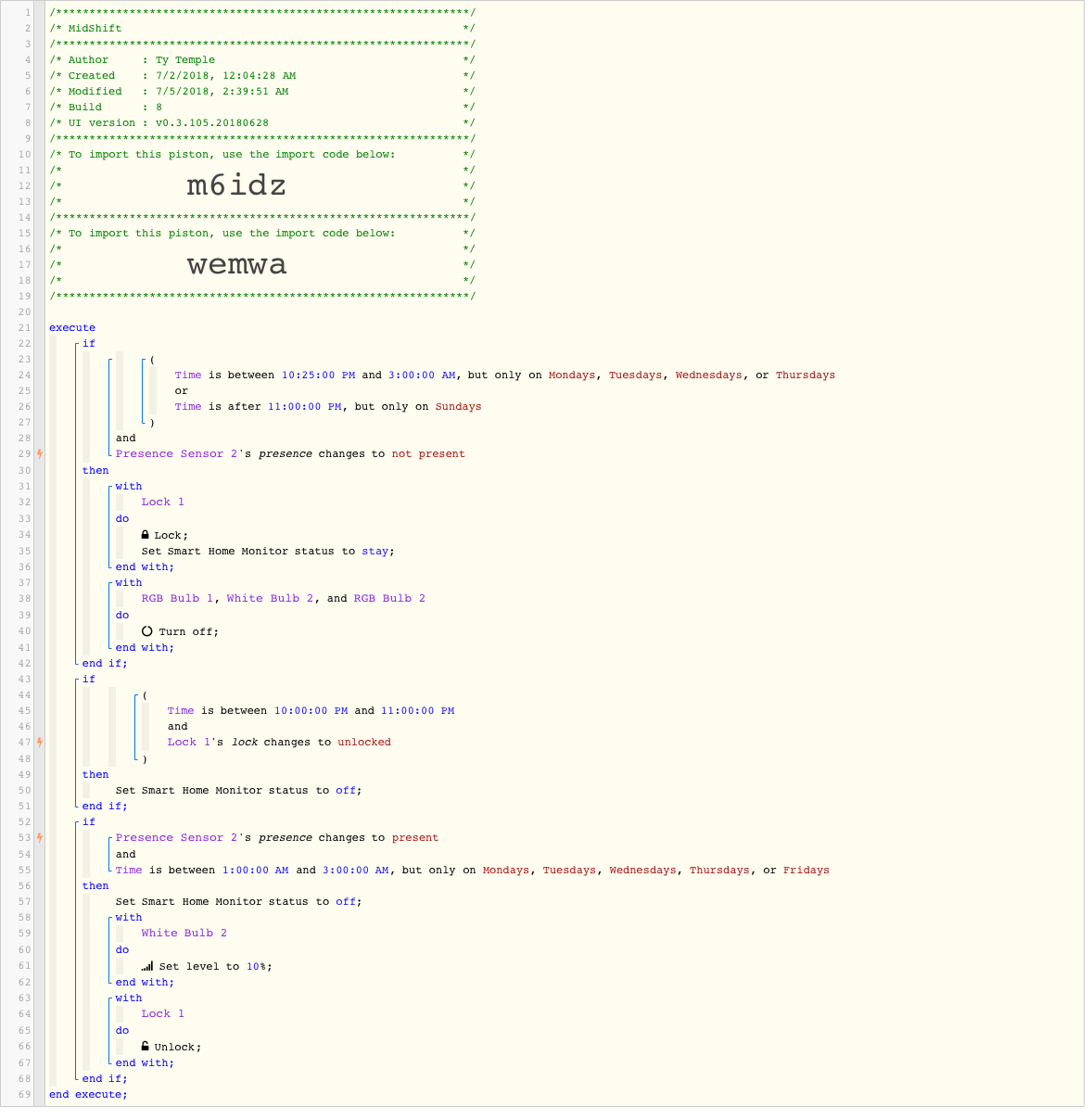
Task: Click Set Smart Home Monitor off on line 50
Action: [238, 791]
